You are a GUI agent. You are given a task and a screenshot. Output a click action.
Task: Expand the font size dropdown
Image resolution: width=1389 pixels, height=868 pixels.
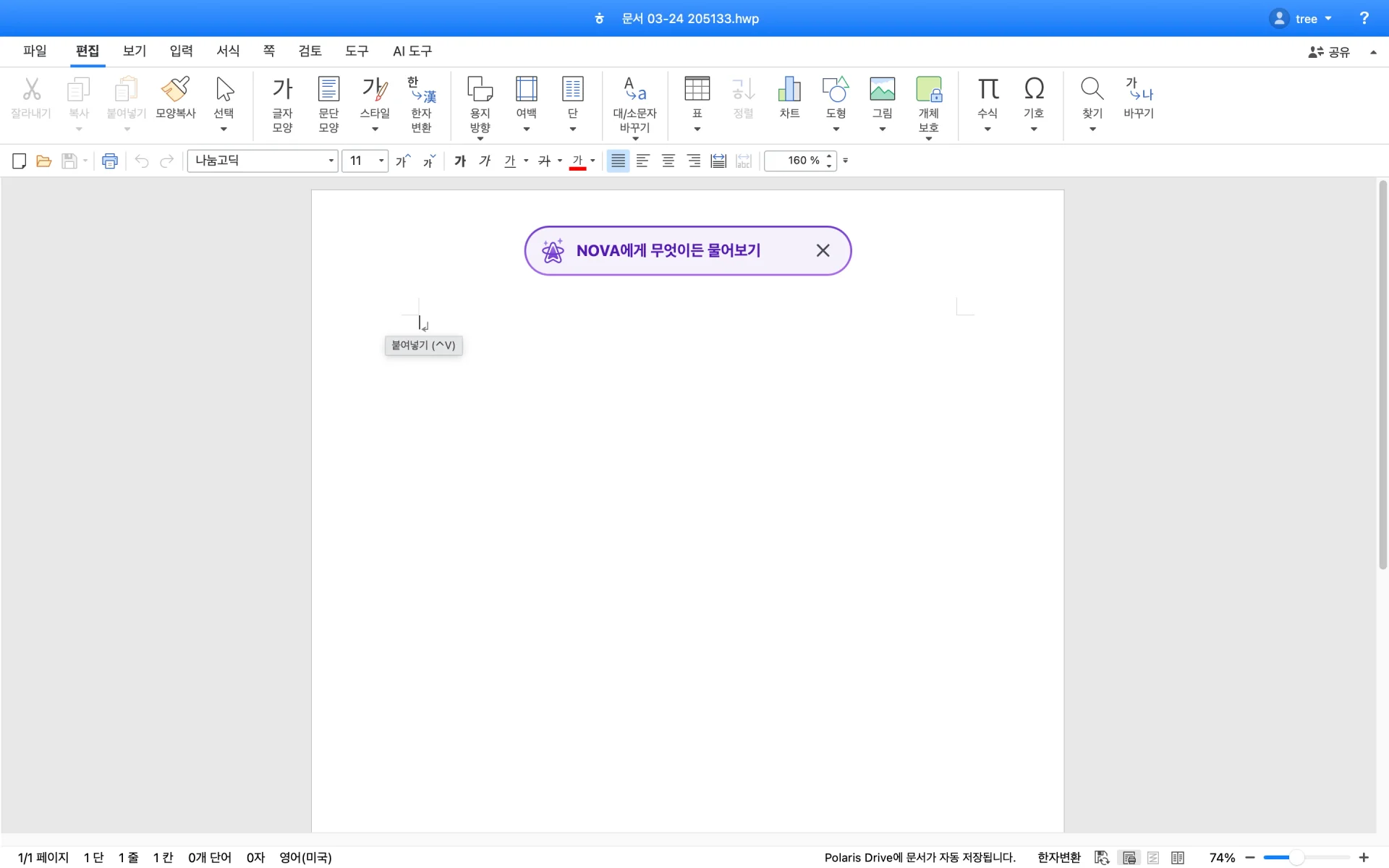381,161
